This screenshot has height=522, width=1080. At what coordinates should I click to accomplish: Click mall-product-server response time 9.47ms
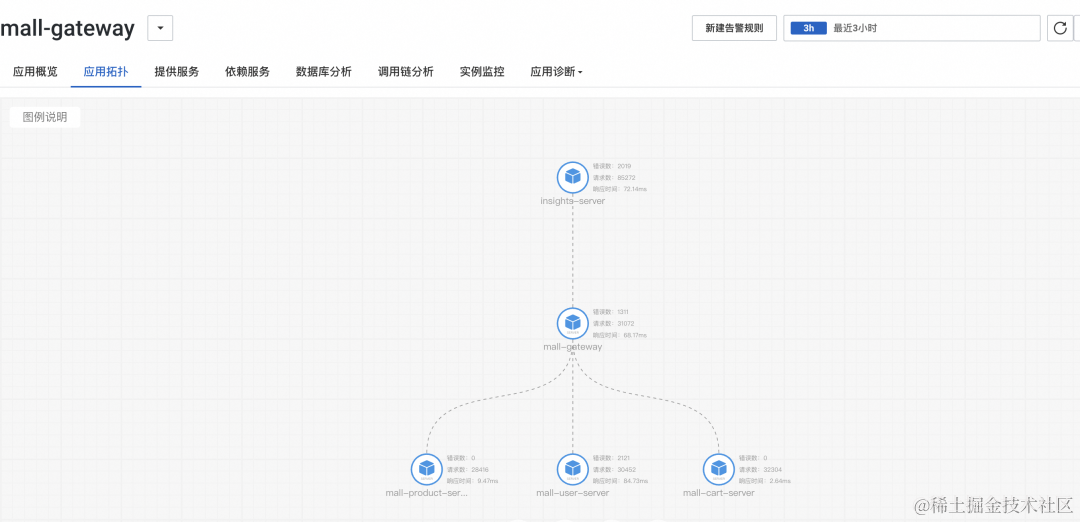click(x=472, y=481)
